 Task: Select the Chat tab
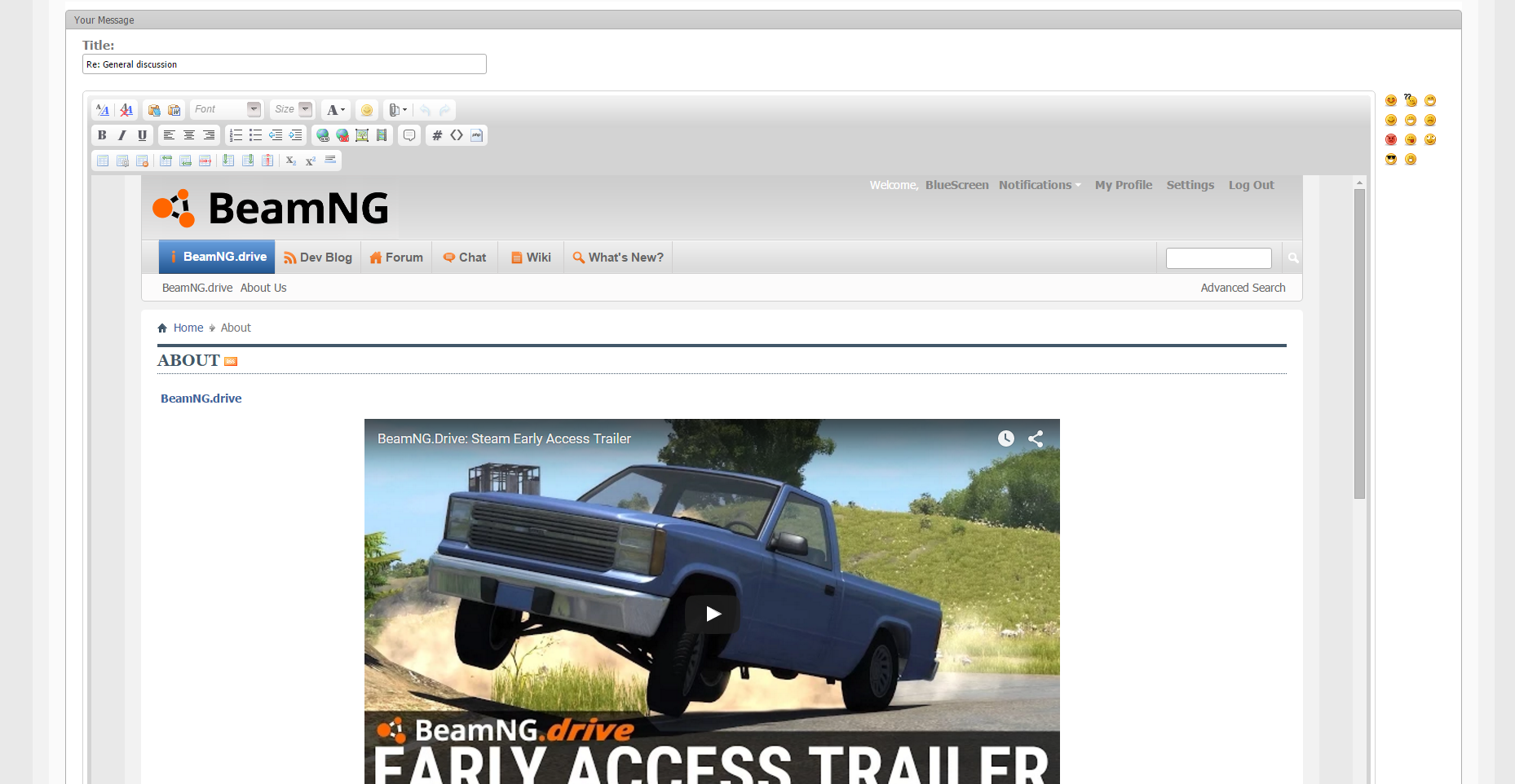465,258
